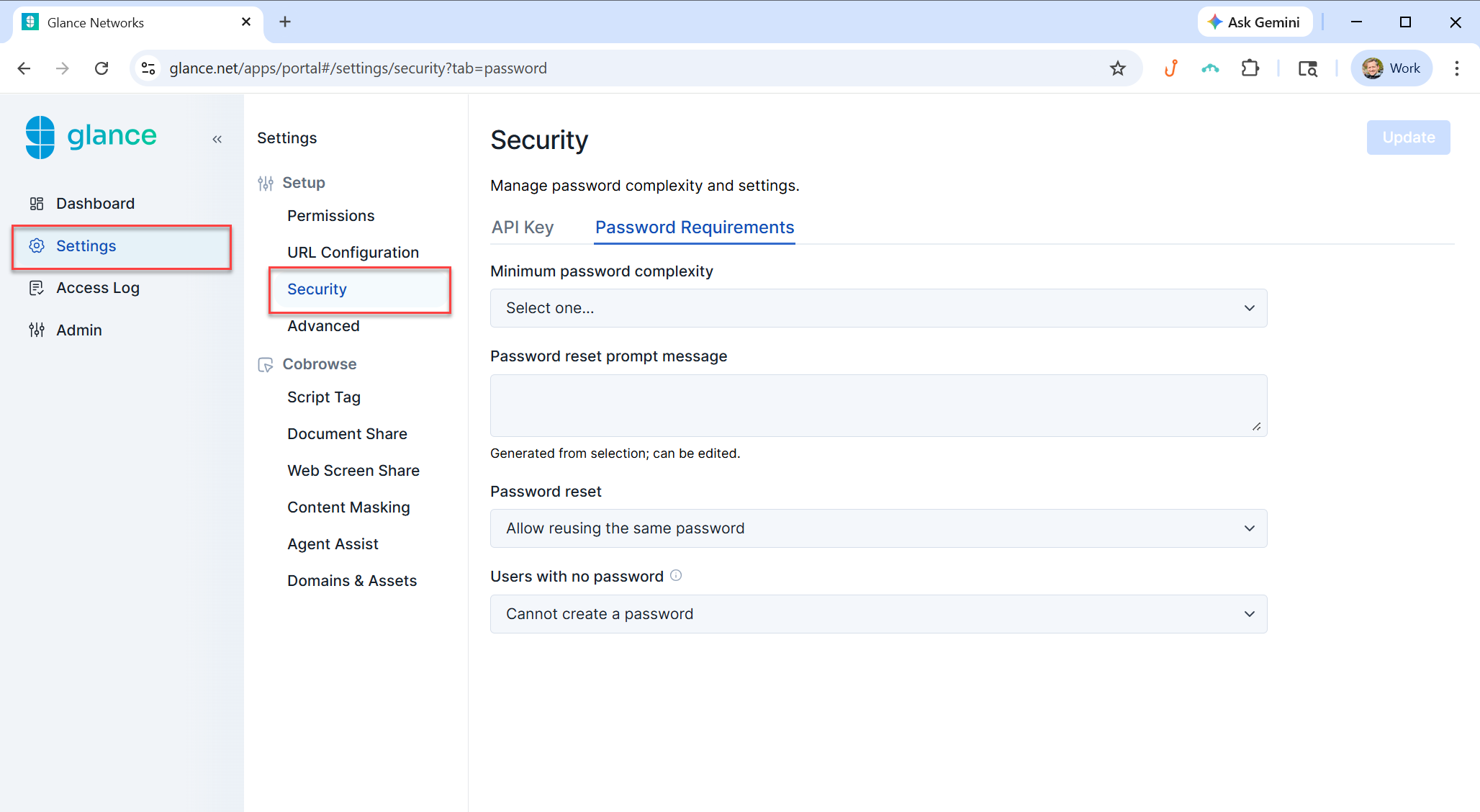Open the Admin section in the sidebar
Viewport: 1480px width, 812px height.
click(79, 330)
